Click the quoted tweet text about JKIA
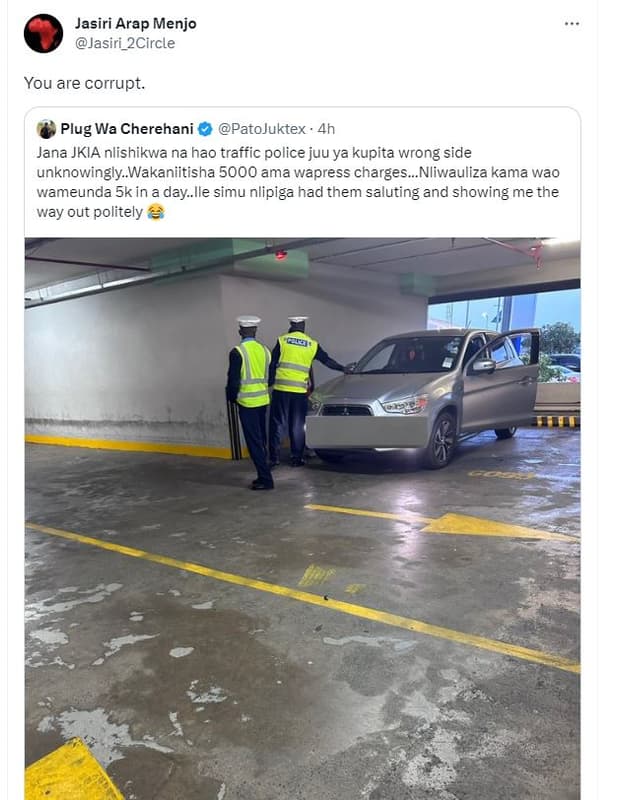 (x=298, y=182)
